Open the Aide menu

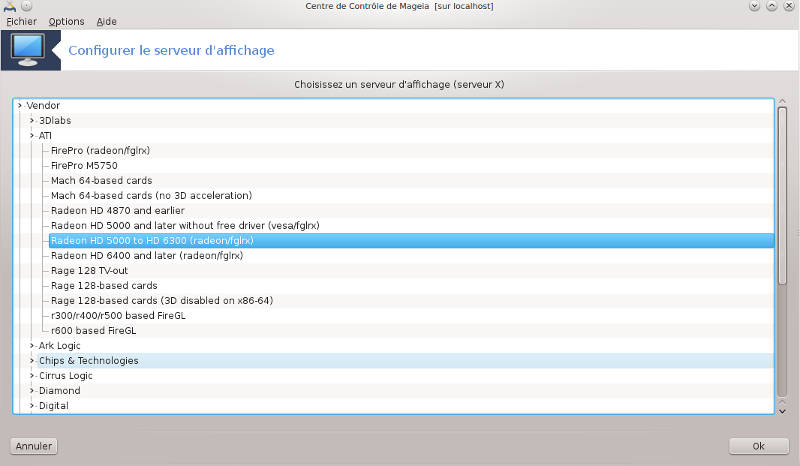(x=107, y=21)
